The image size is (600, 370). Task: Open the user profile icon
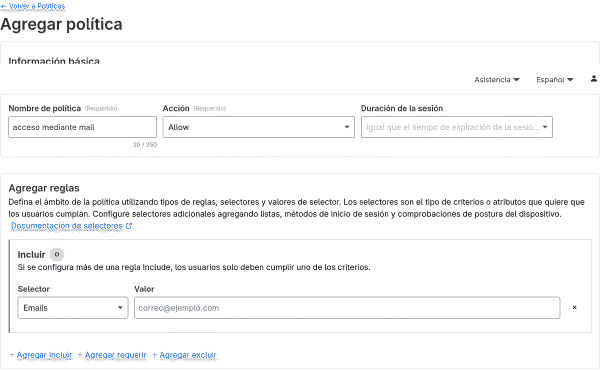coord(593,79)
